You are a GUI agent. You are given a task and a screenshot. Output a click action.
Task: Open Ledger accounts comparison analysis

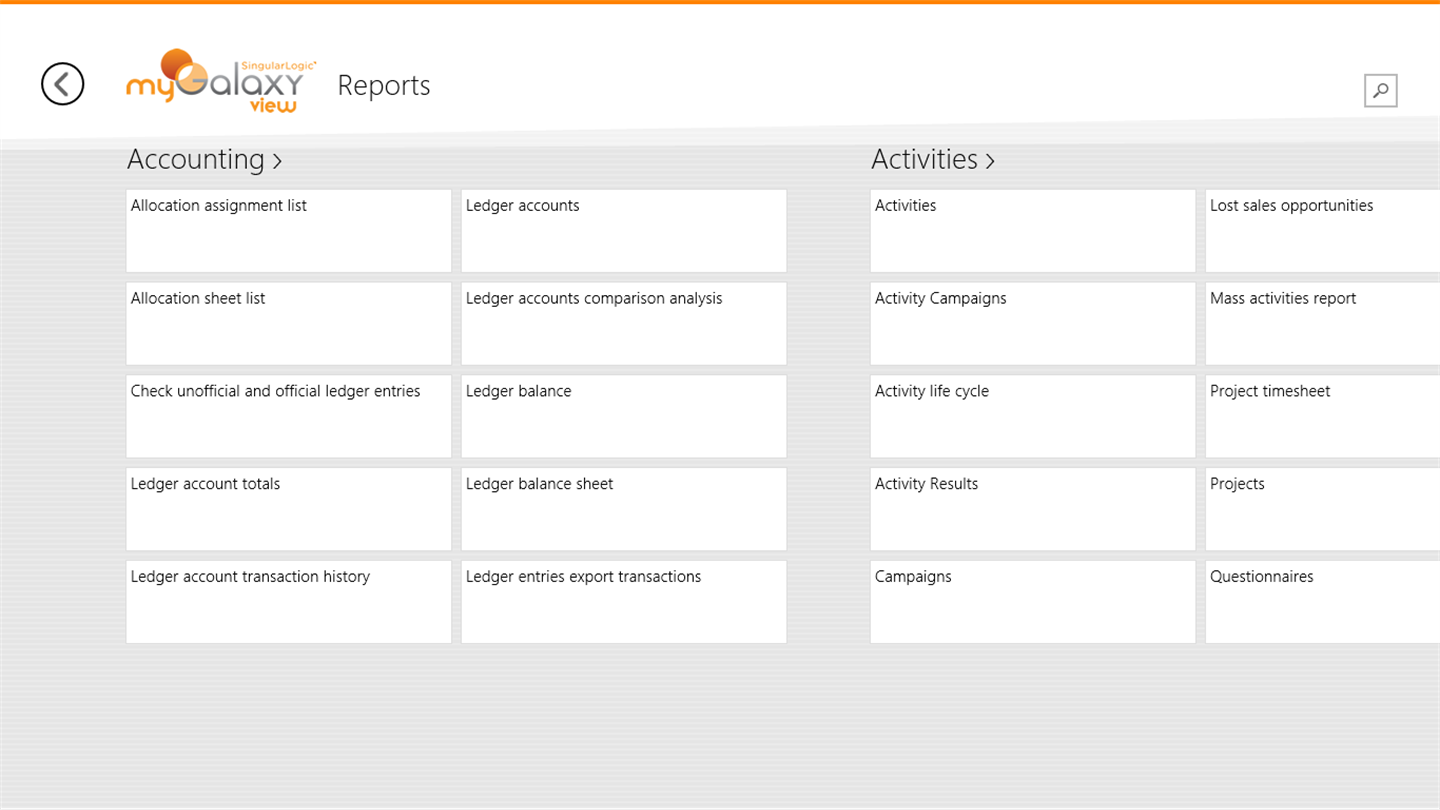[623, 323]
